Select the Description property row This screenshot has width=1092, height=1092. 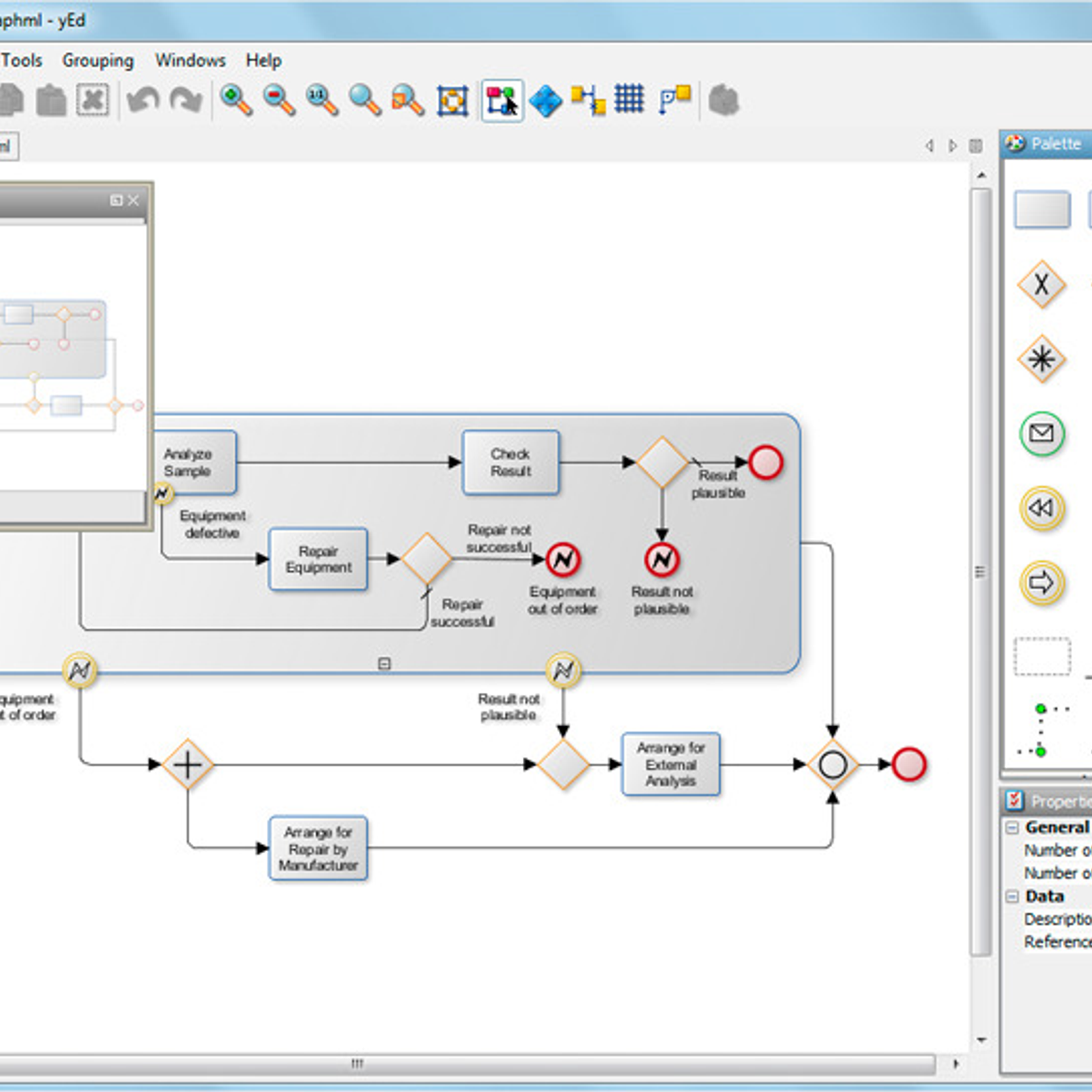[1058, 919]
